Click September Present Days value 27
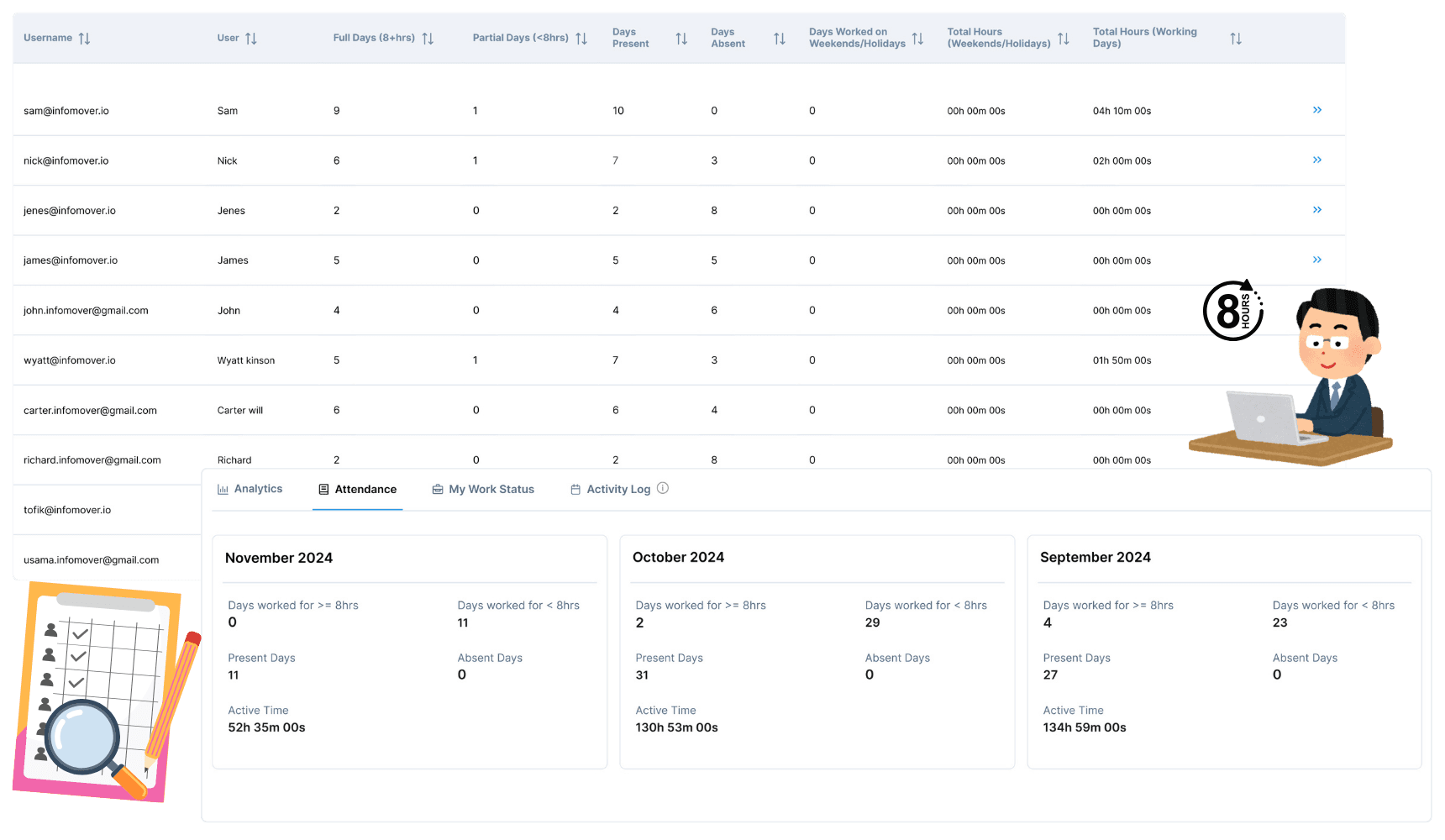The width and height of the screenshot is (1445, 840). (1050, 675)
